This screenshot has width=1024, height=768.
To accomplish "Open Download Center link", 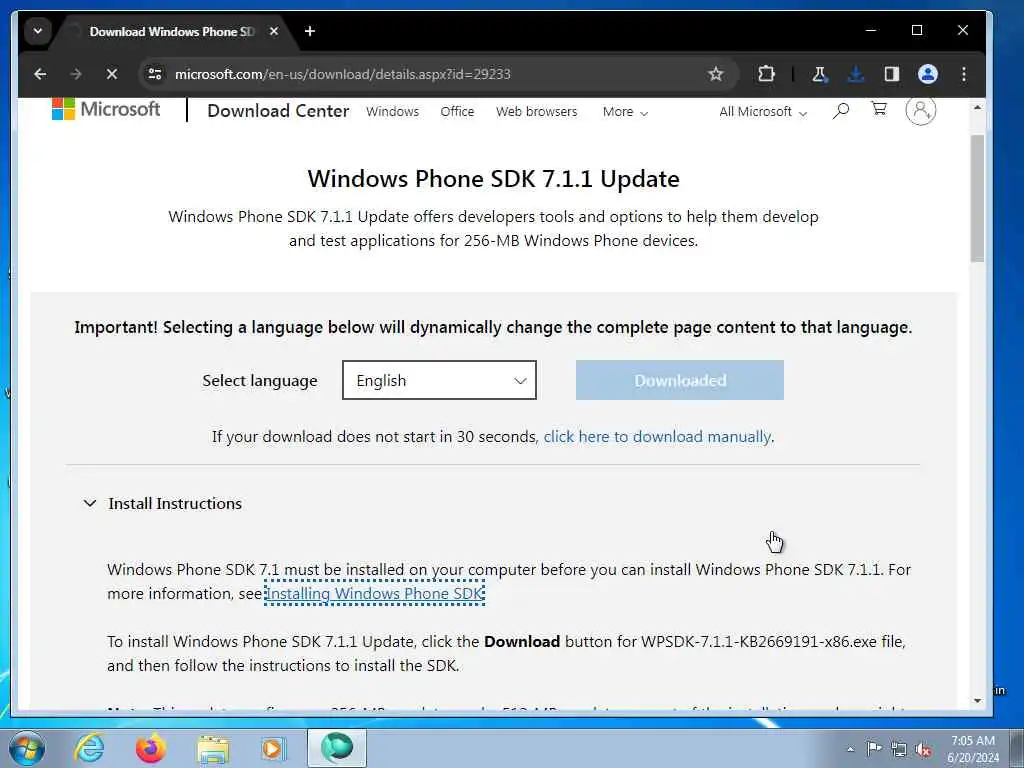I will pyautogui.click(x=278, y=111).
